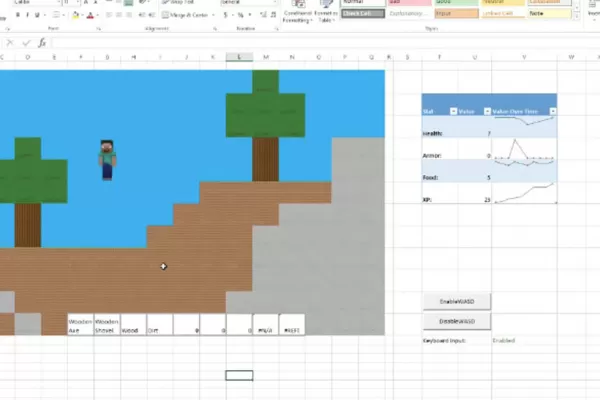Click the XP sparkline chart cell

pyautogui.click(x=524, y=193)
